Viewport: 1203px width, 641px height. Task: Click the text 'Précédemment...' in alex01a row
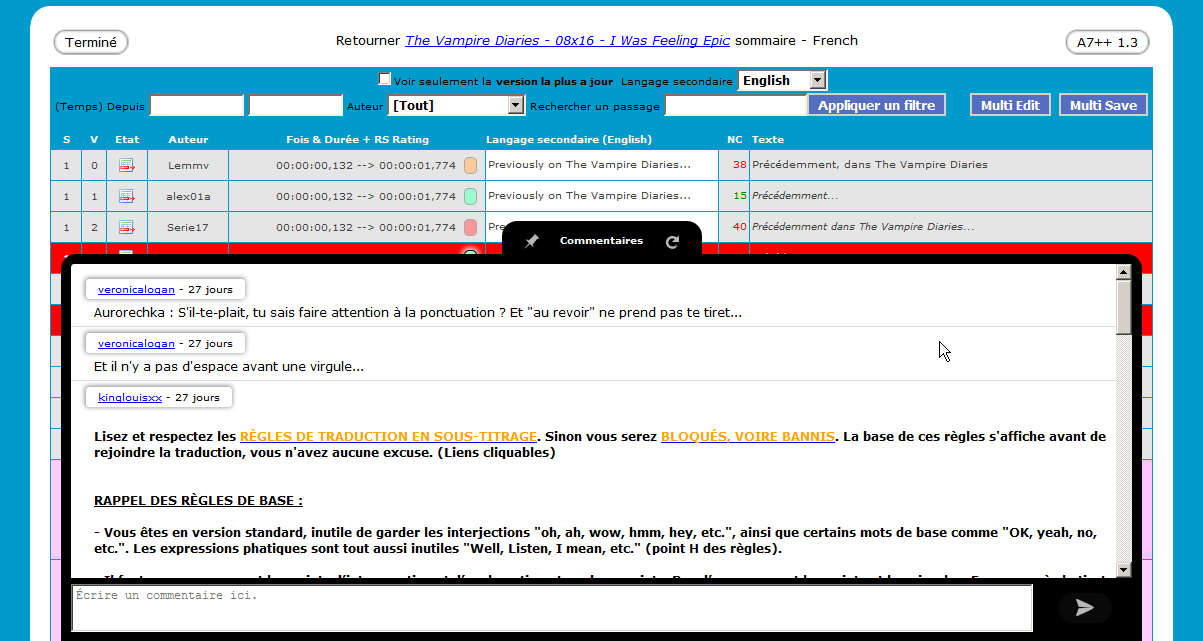tap(795, 196)
